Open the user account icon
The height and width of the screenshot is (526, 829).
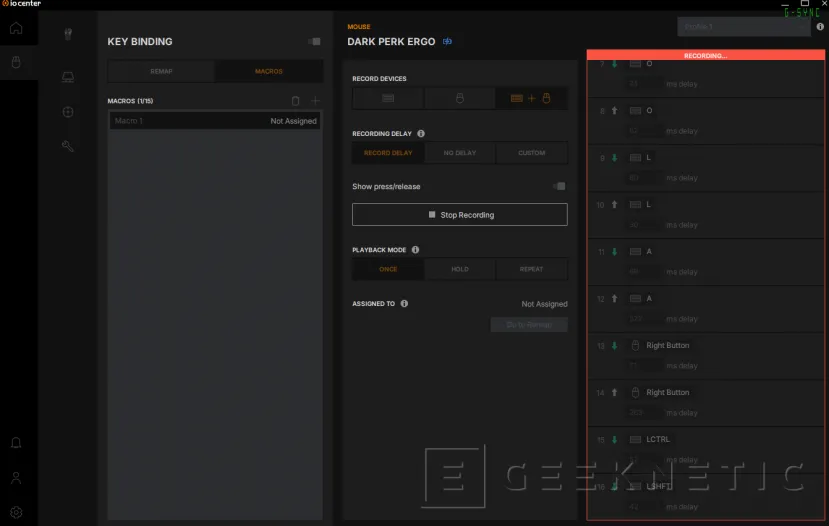click(16, 478)
